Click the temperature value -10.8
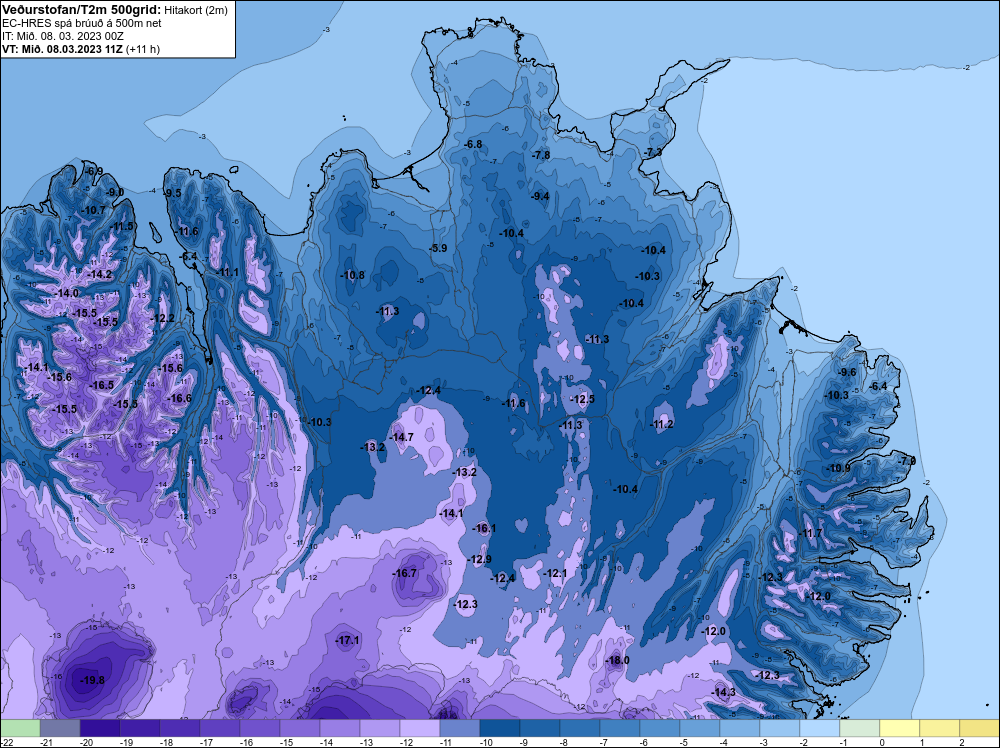This screenshot has height=748, width=1000. coord(353,275)
